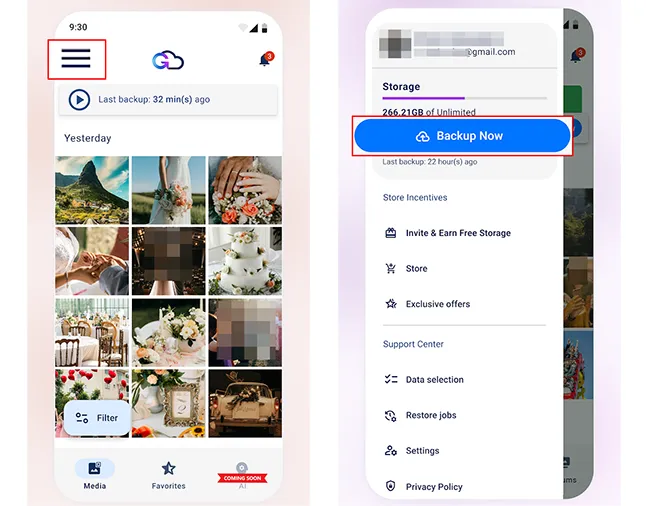Click the 266.21GB of Unlimited text
The image size is (650, 506).
pyautogui.click(x=429, y=112)
